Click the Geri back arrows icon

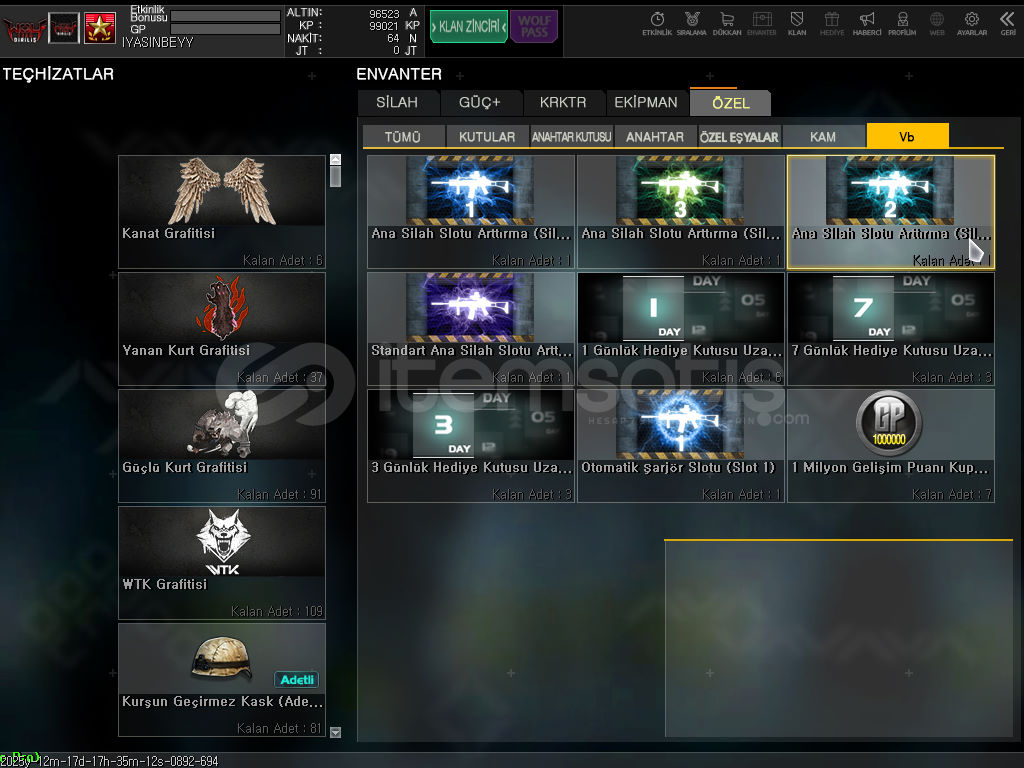click(x=1008, y=24)
